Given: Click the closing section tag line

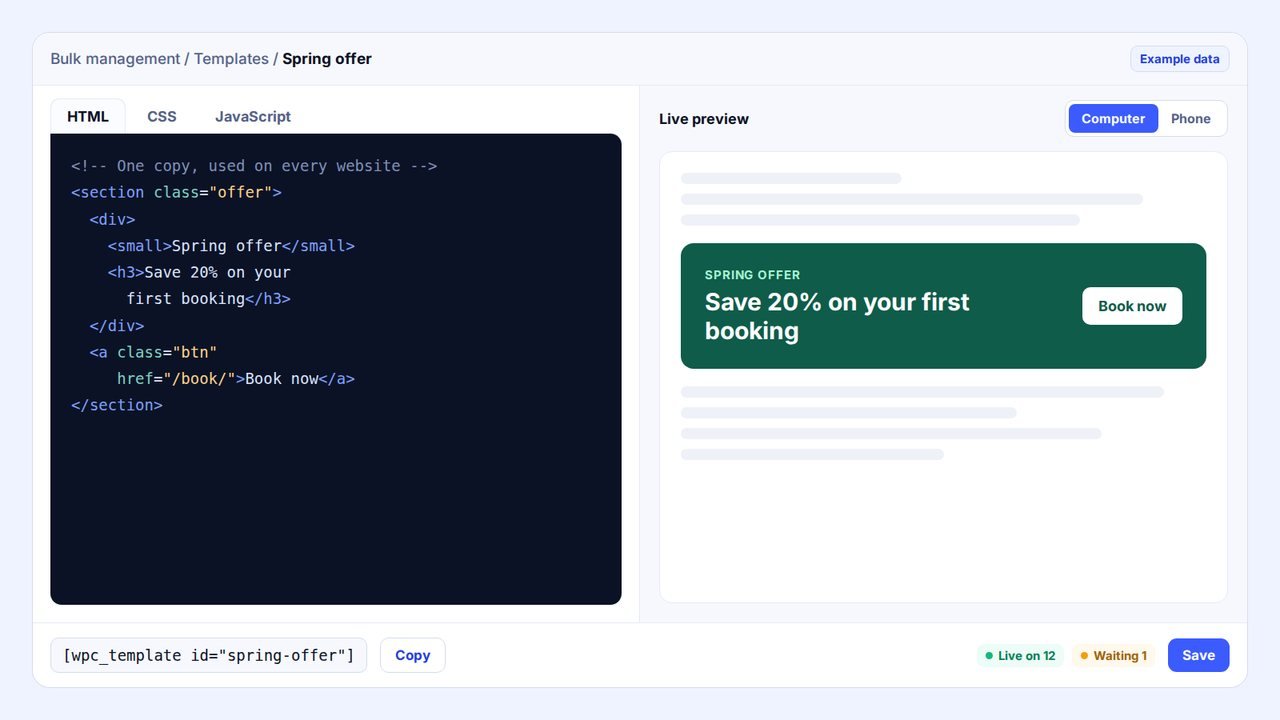Looking at the screenshot, I should click(117, 405).
